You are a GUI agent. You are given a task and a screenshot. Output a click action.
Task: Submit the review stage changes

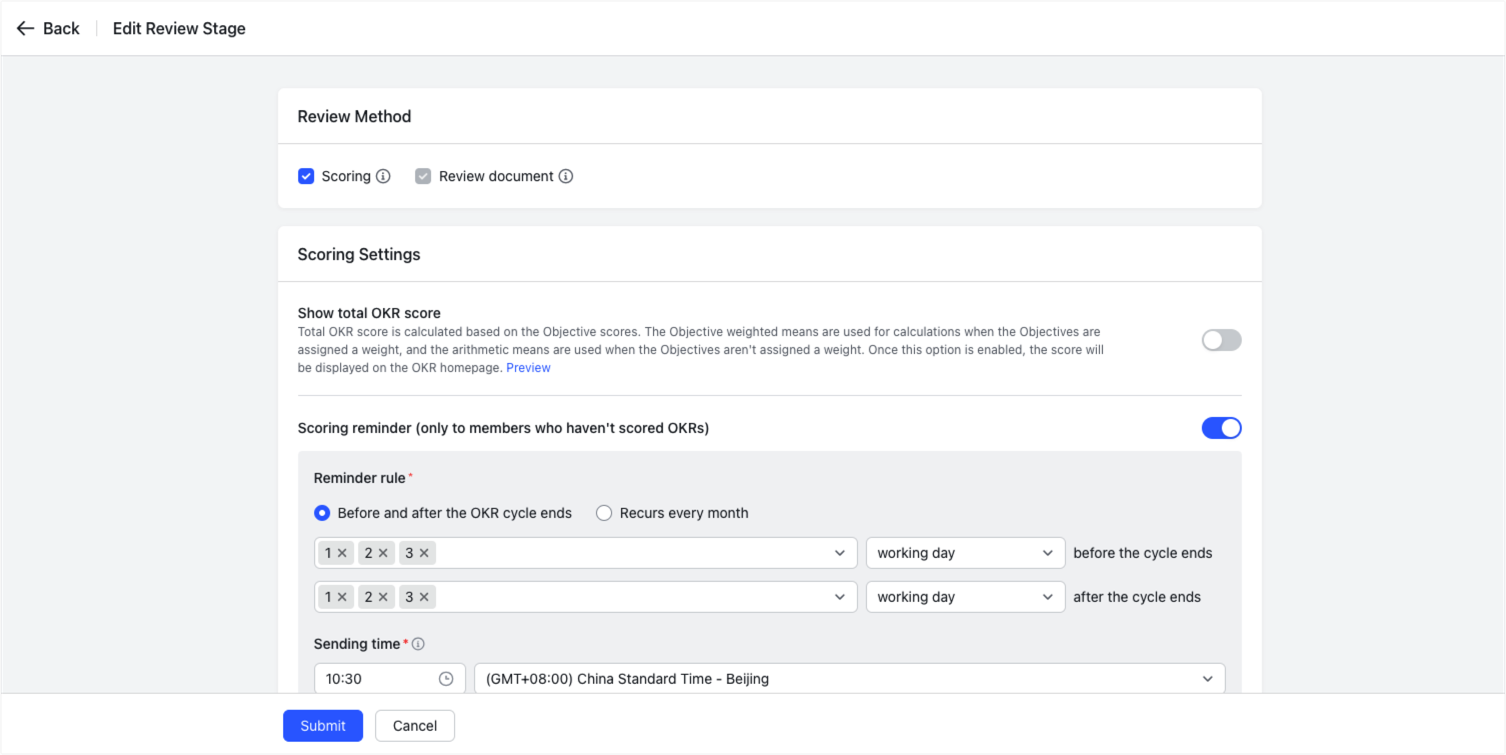tap(322, 725)
